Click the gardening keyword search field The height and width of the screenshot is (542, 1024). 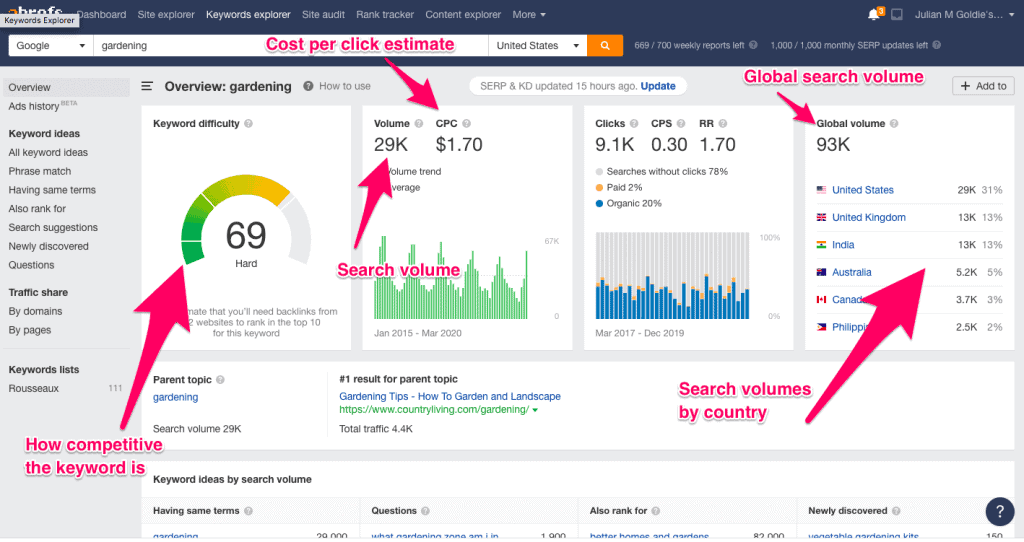pos(291,46)
